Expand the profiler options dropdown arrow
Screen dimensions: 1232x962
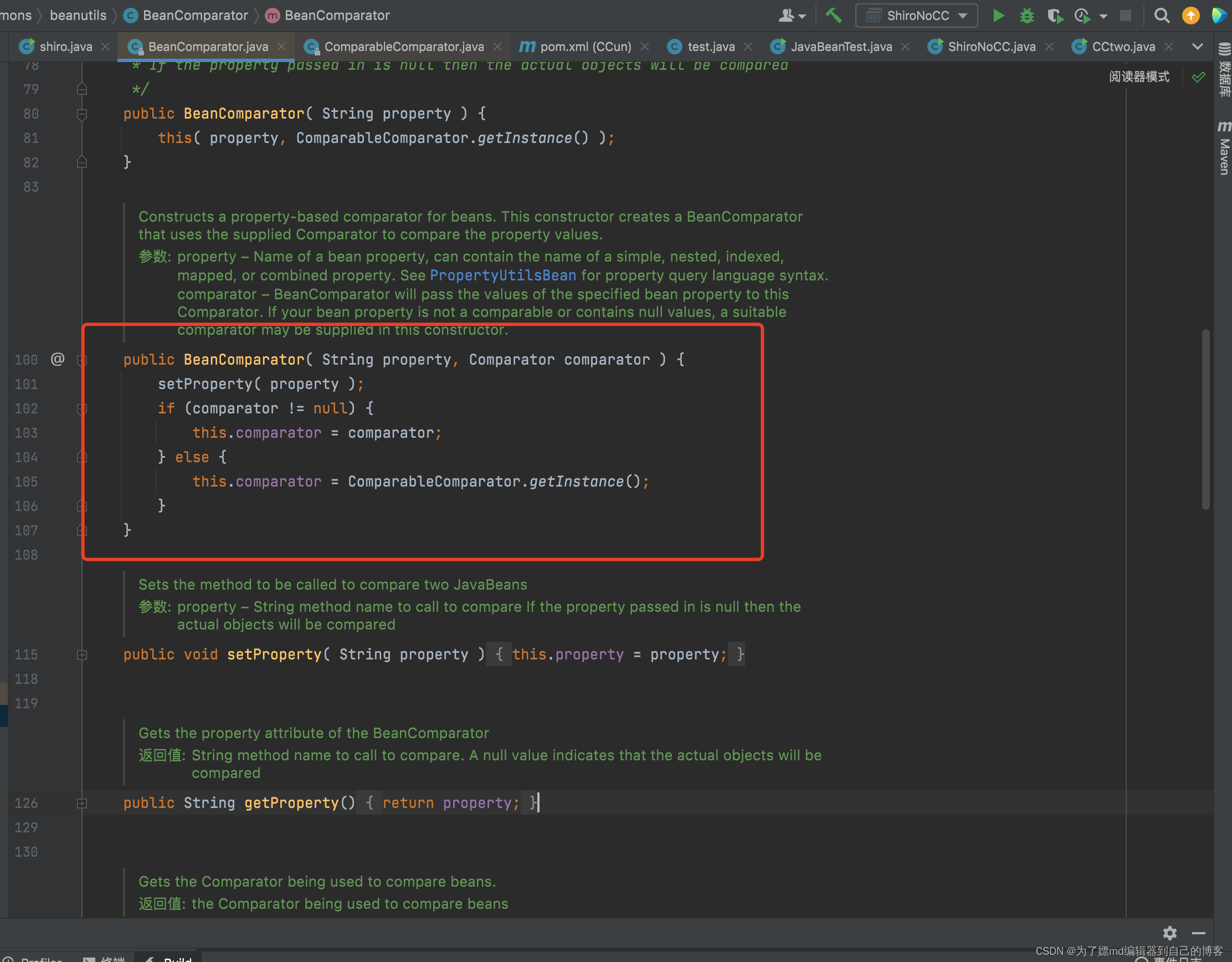1103,16
